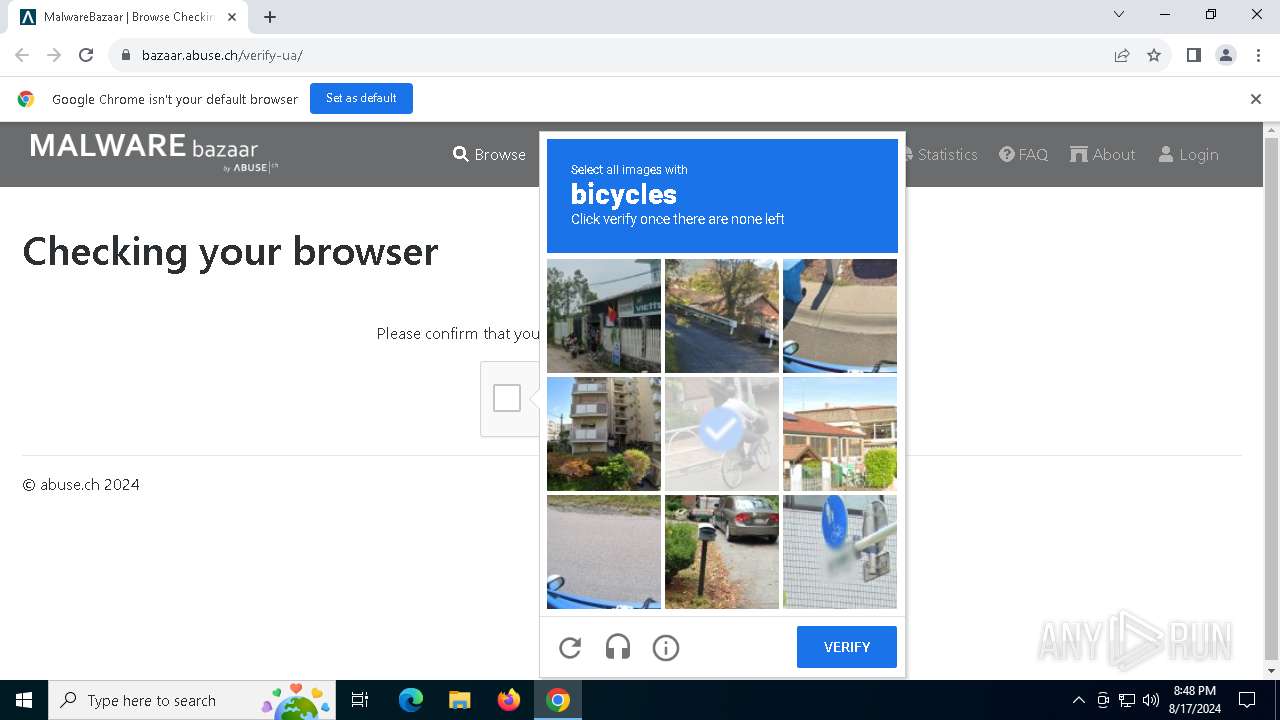Select captcha tile with road and tree
This screenshot has width=1280, height=720.
(x=722, y=316)
